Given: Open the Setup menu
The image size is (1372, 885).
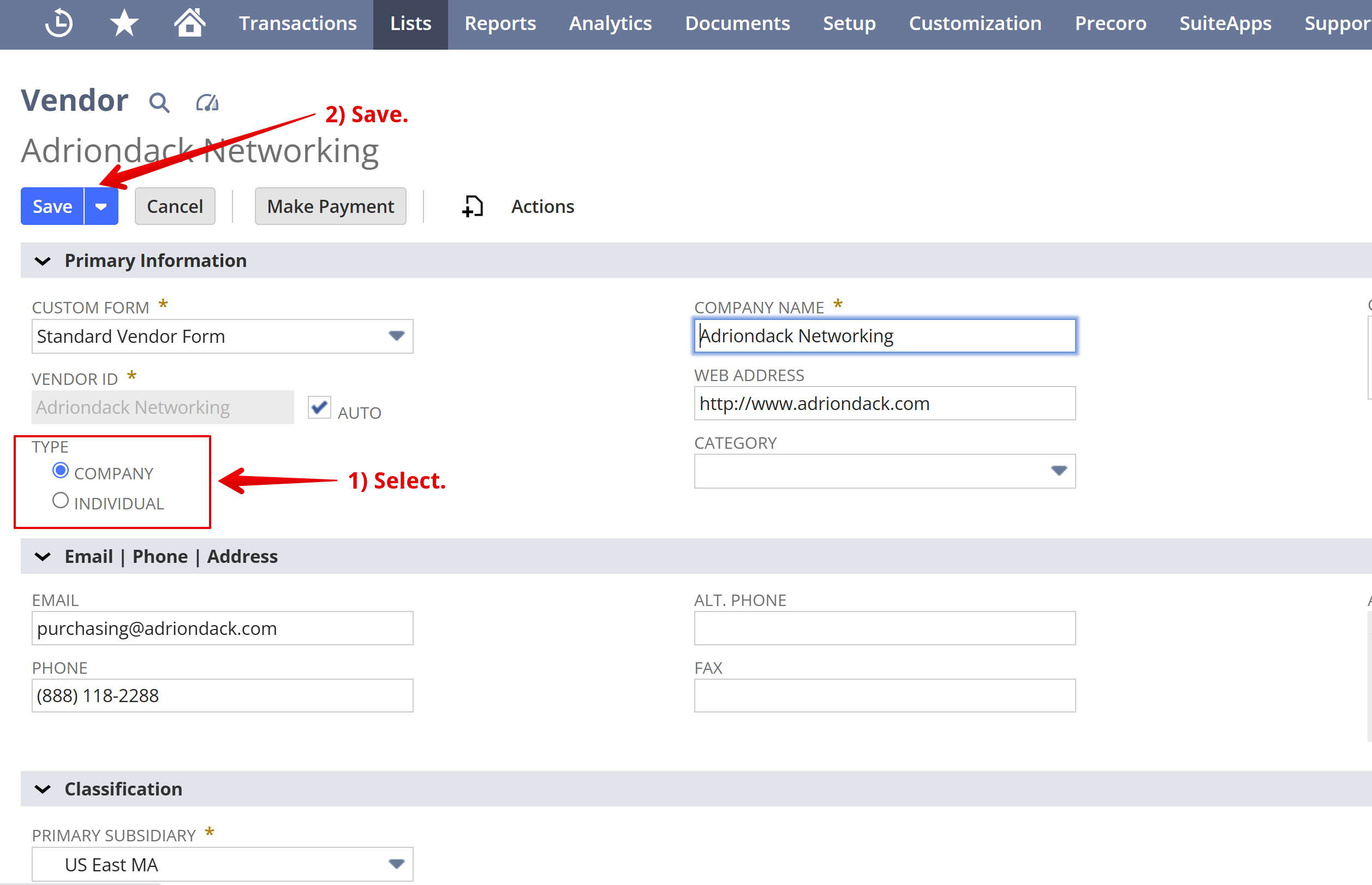Looking at the screenshot, I should click(849, 23).
